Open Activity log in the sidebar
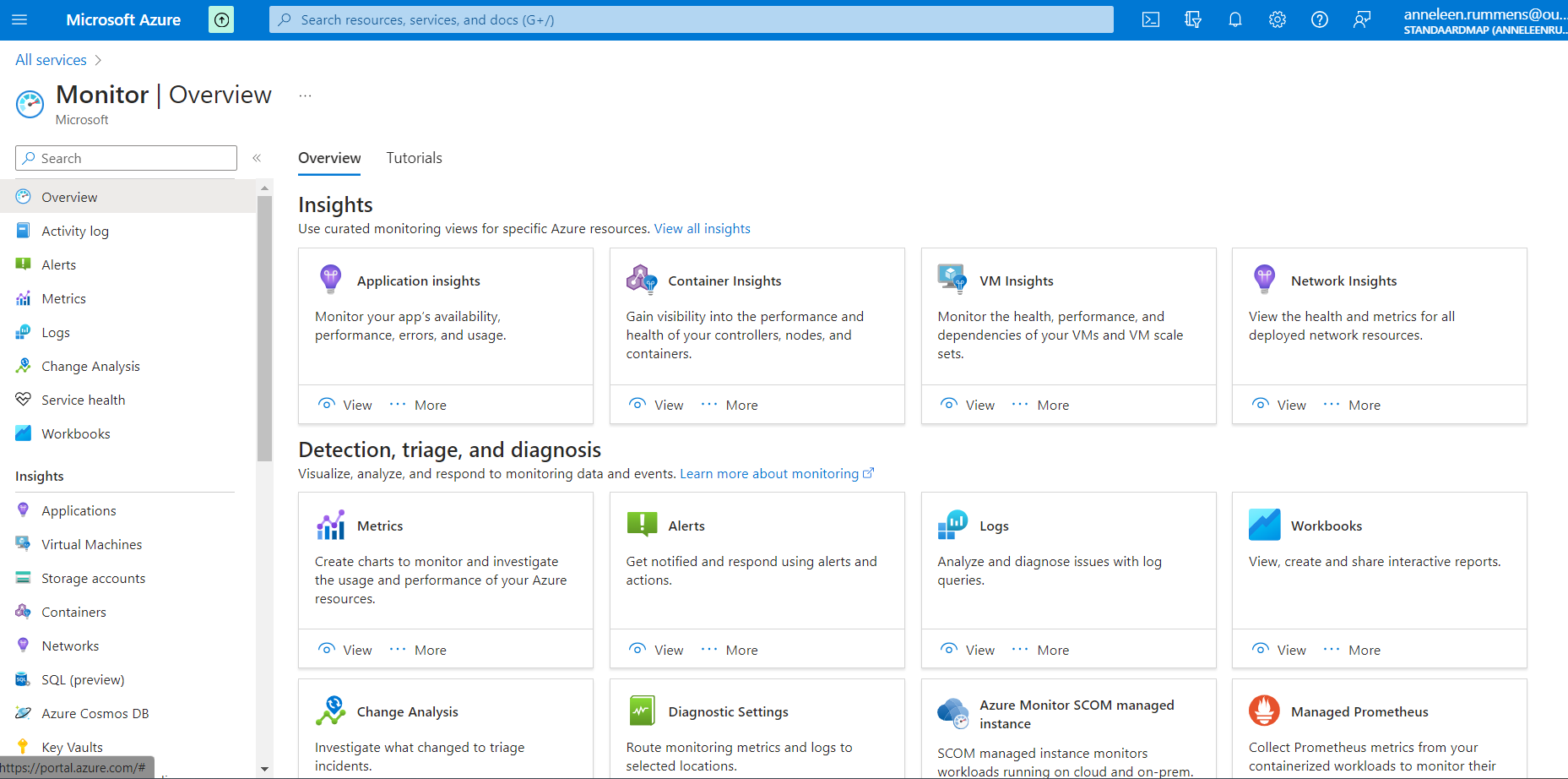This screenshot has height=779, width=1568. pos(128,231)
